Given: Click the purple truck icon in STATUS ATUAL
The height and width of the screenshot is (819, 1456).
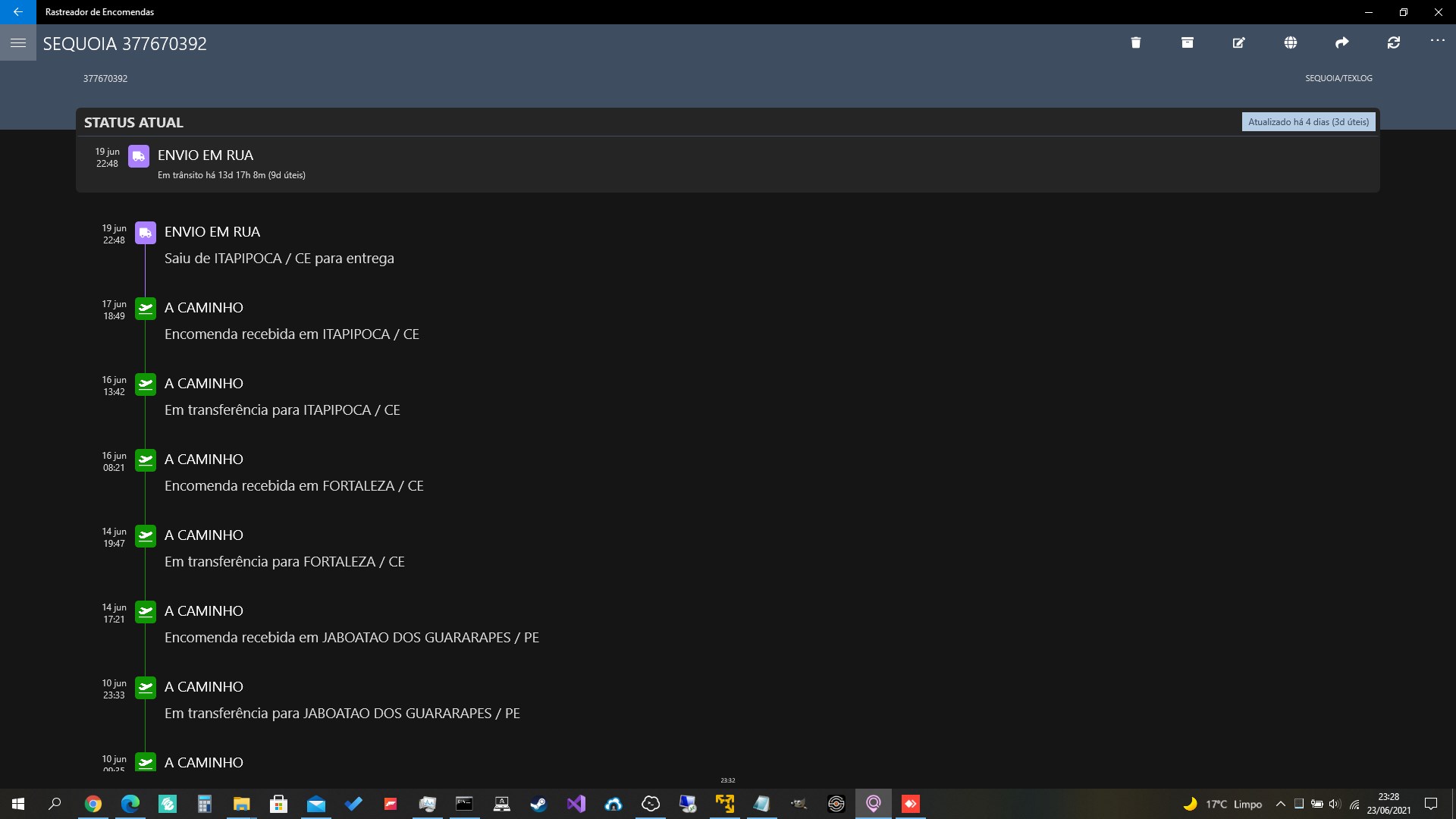Looking at the screenshot, I should coord(138,156).
